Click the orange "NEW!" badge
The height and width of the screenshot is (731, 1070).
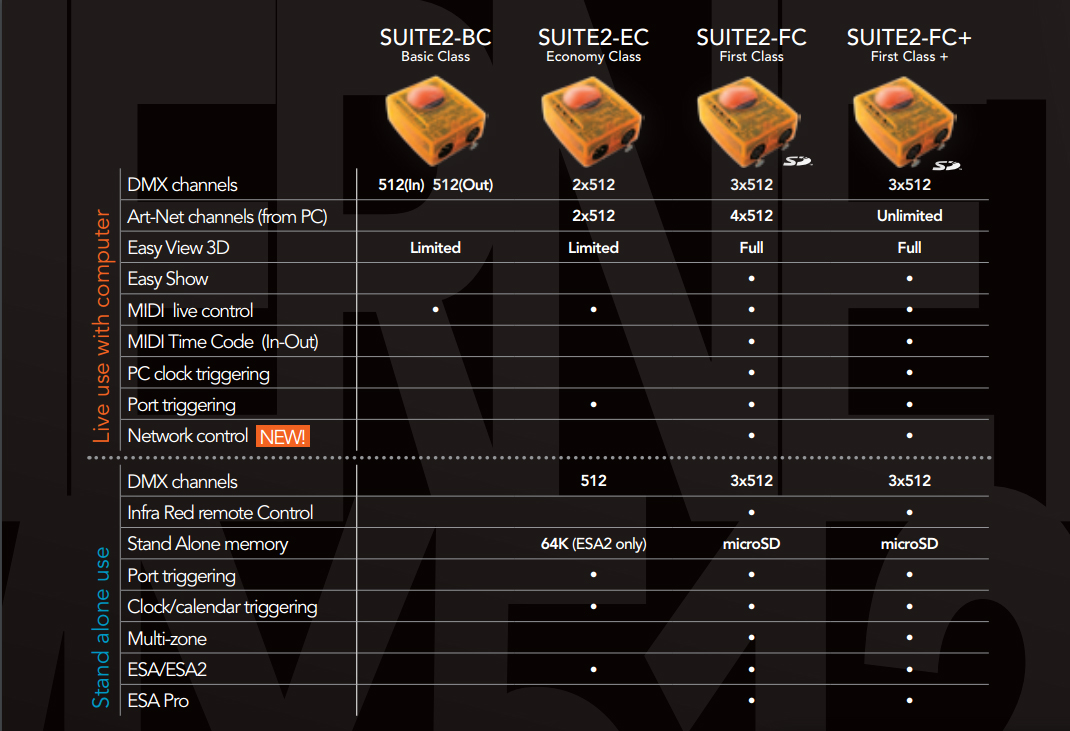[x=283, y=436]
